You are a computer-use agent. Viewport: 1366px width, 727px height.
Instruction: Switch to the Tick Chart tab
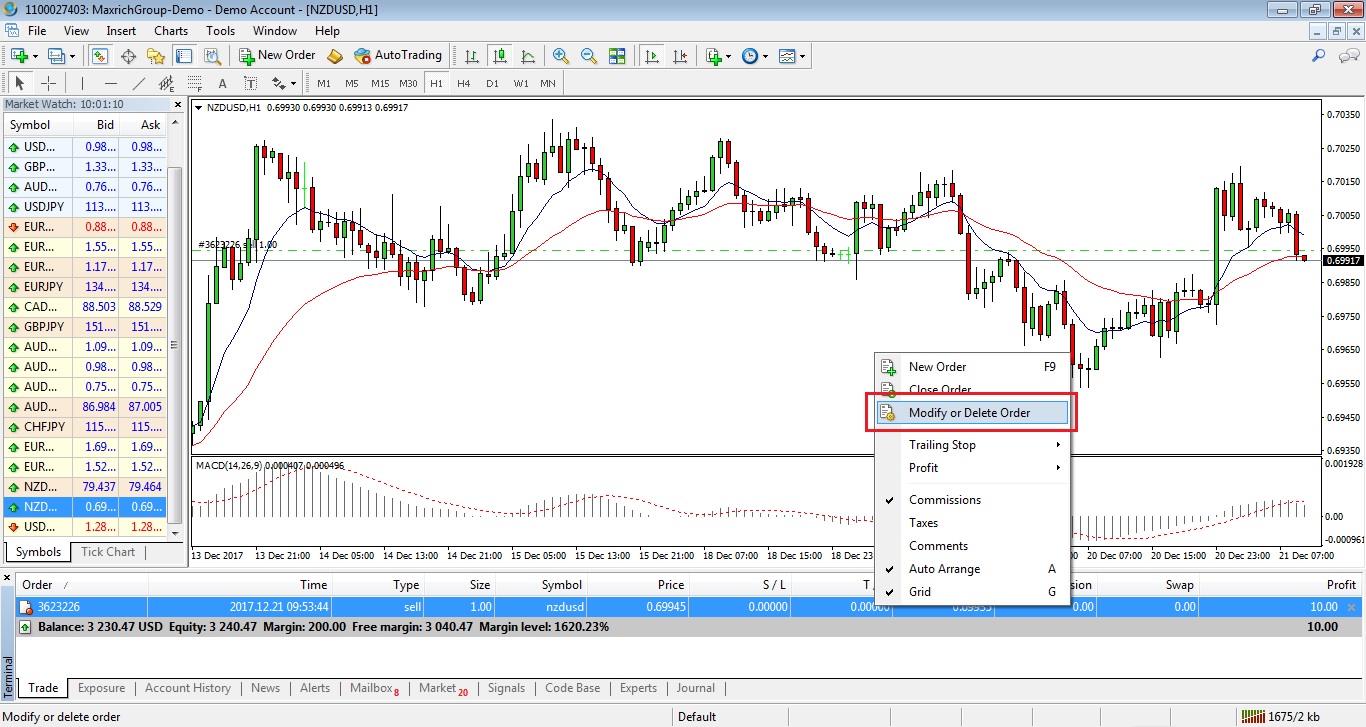[x=108, y=552]
